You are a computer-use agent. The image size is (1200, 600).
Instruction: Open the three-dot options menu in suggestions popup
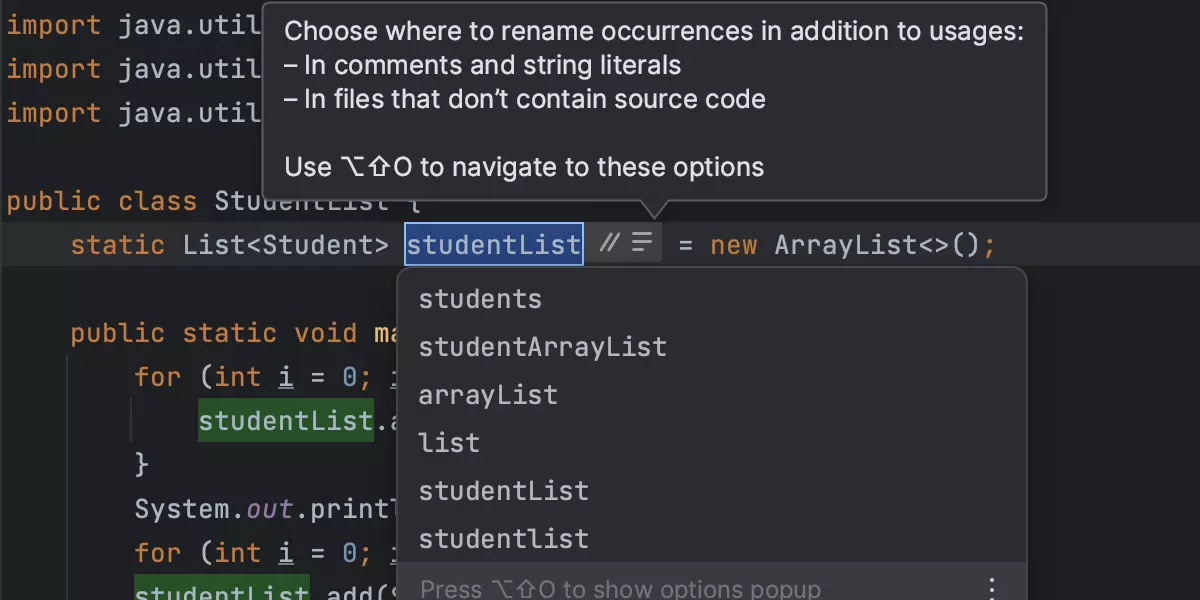(991, 587)
